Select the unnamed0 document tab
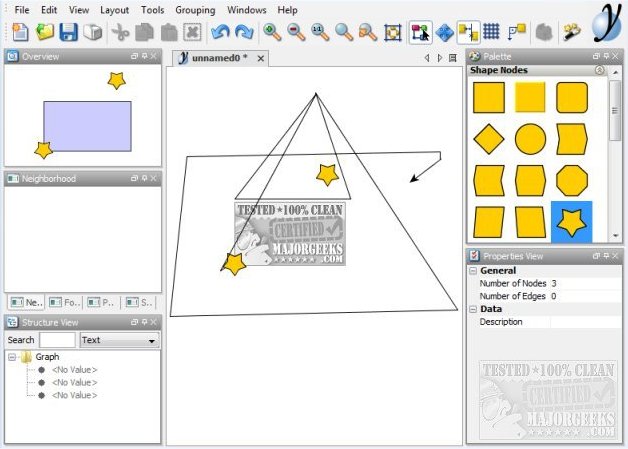 (219, 58)
